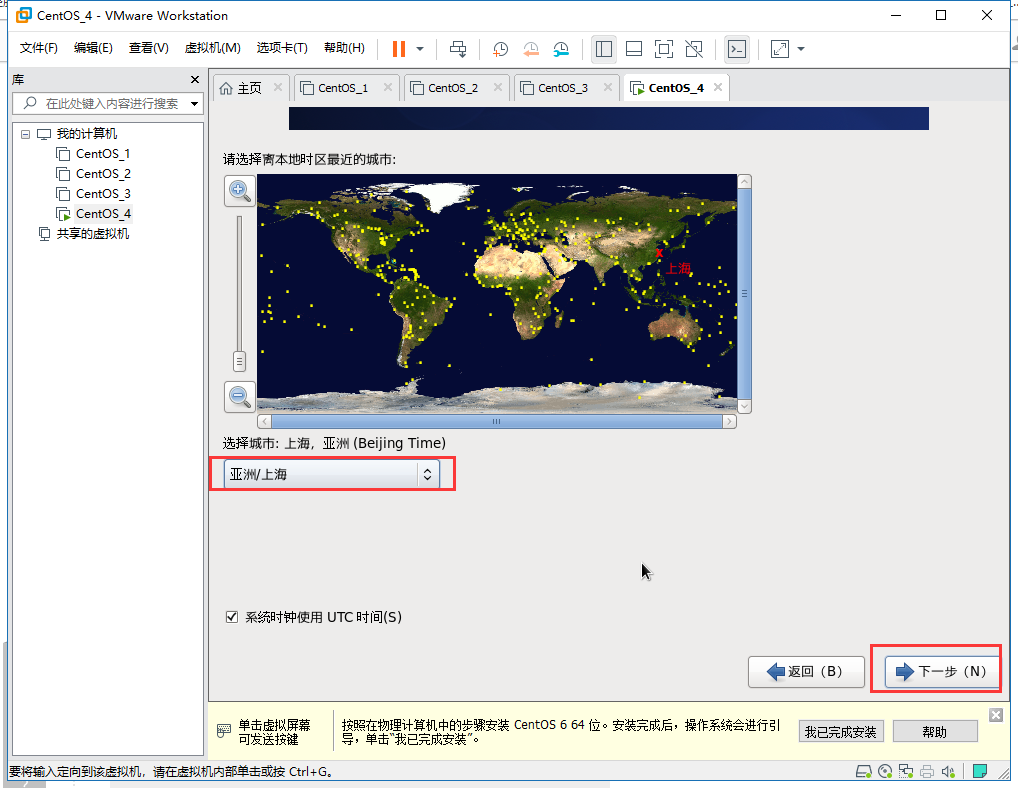Close the library panel
Image resolution: width=1018 pixels, height=788 pixels.
195,79
